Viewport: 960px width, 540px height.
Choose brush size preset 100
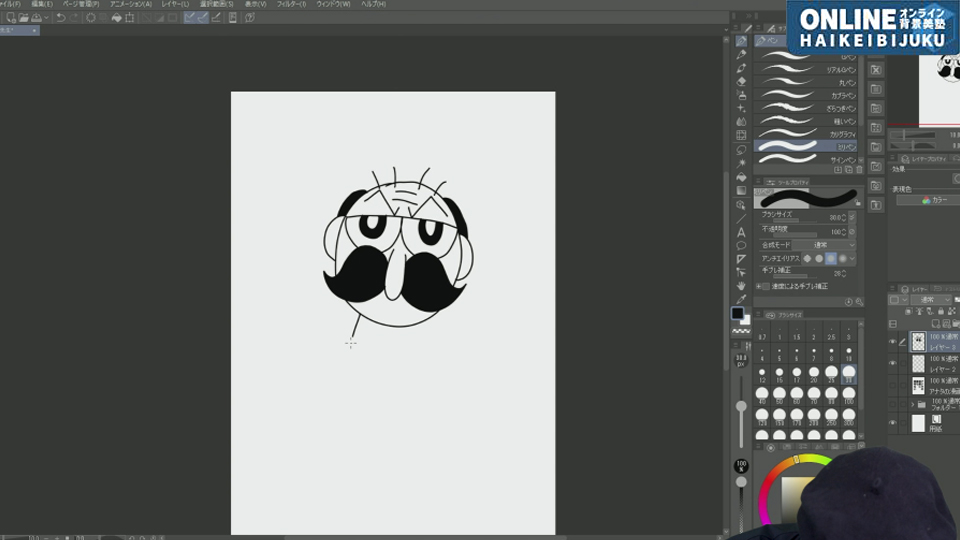tap(849, 396)
